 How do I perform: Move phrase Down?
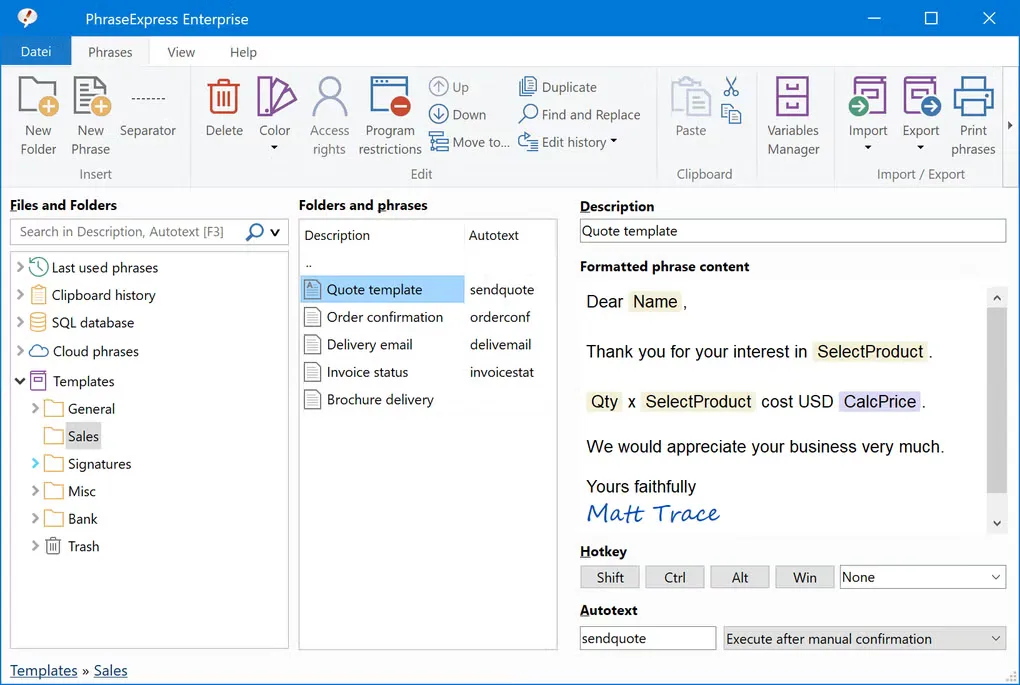[457, 114]
